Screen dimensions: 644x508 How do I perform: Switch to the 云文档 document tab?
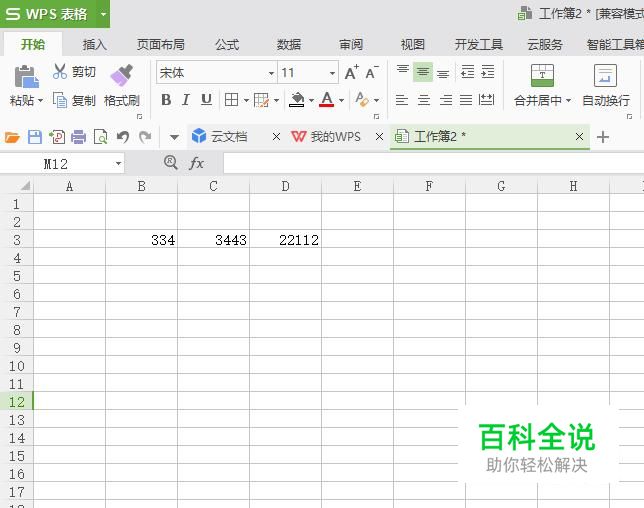tap(229, 136)
